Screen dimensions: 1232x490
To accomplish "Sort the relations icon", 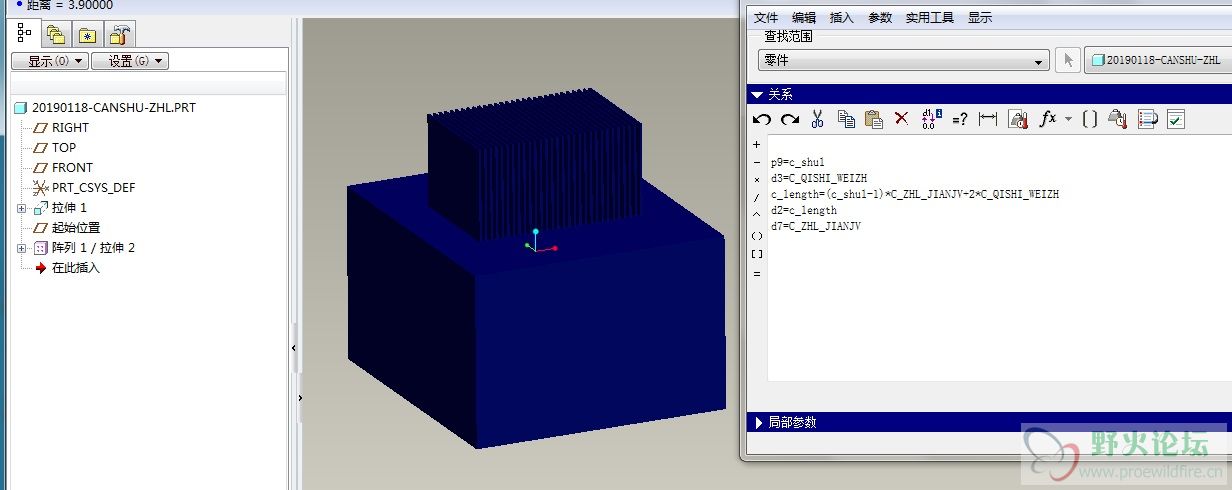I will point(1147,120).
